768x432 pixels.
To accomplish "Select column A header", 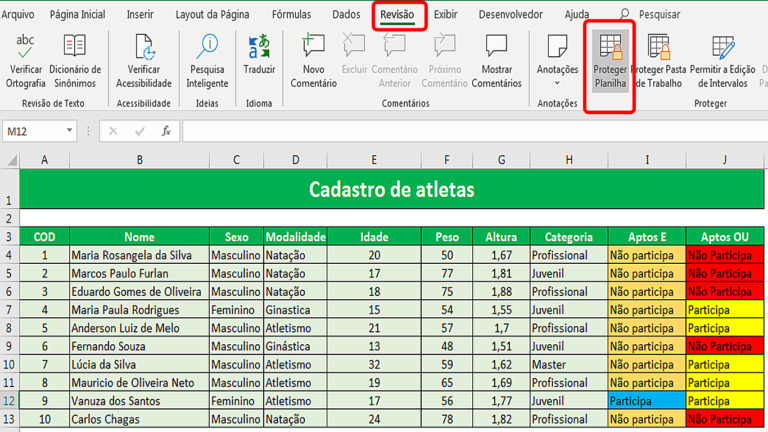I will click(45, 160).
